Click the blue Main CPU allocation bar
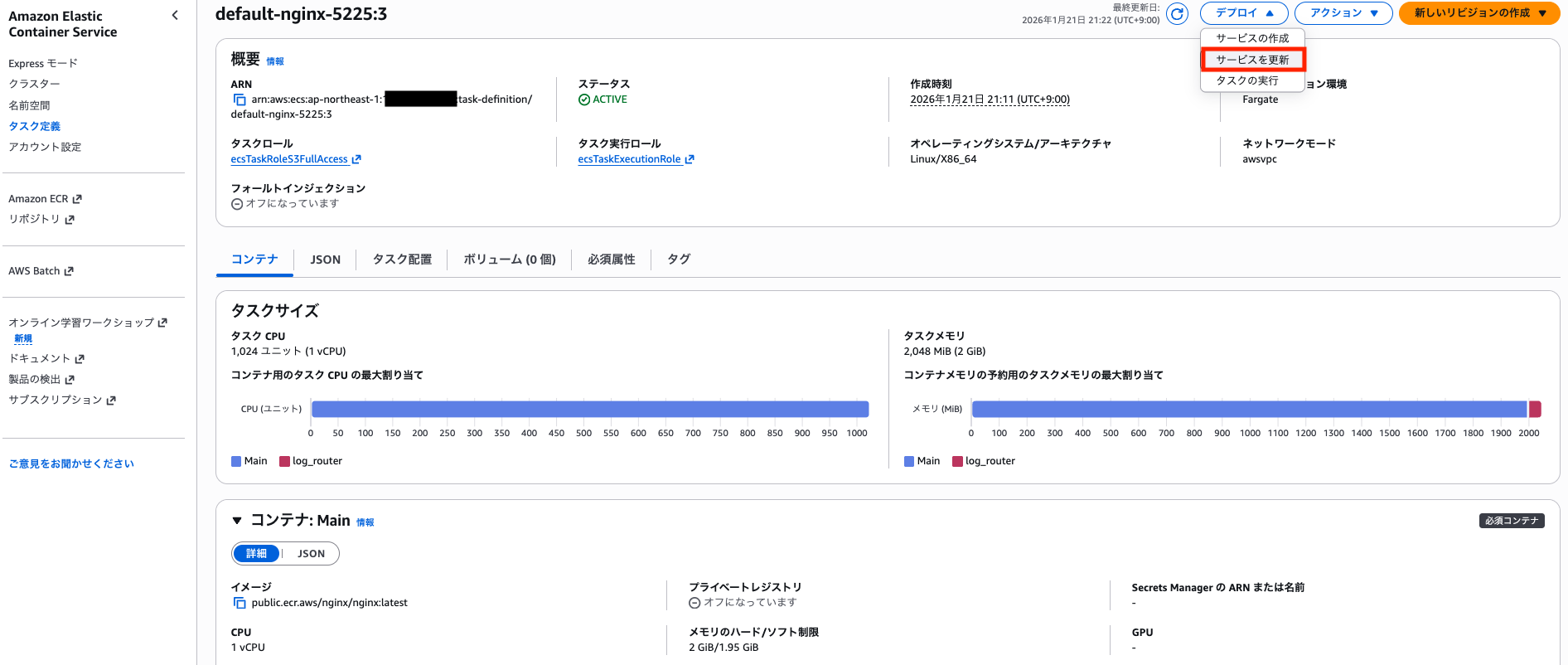The image size is (1568, 665). click(x=590, y=409)
